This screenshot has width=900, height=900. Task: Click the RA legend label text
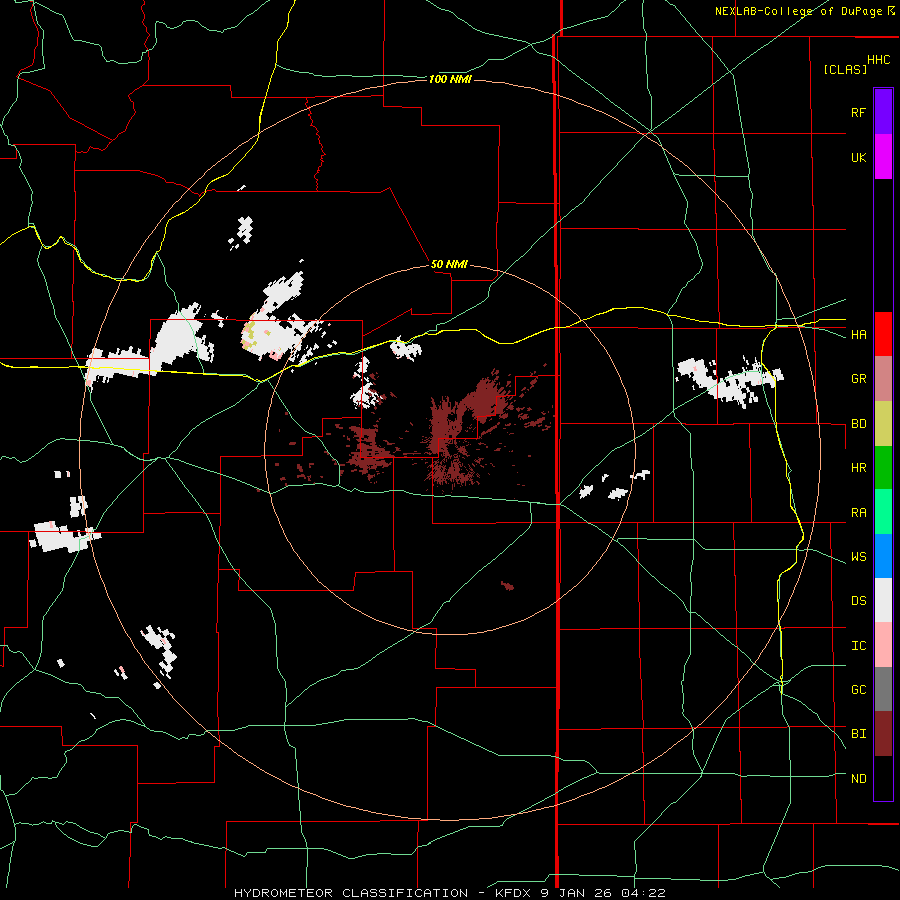(859, 513)
